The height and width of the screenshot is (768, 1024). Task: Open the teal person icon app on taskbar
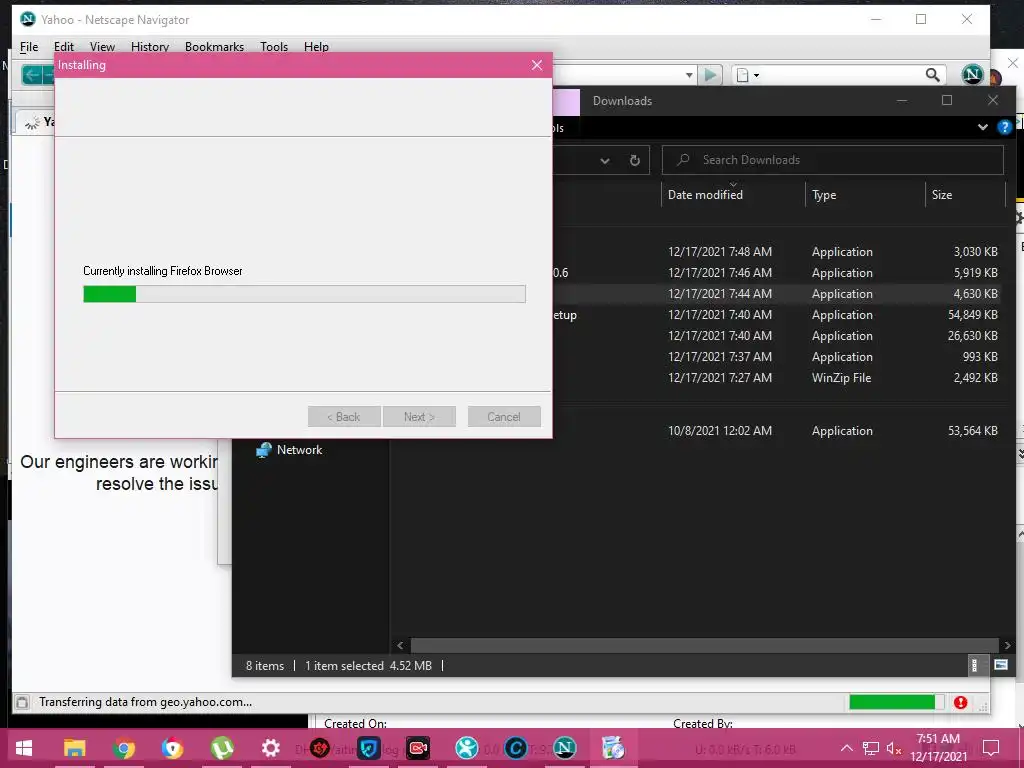[466, 748]
